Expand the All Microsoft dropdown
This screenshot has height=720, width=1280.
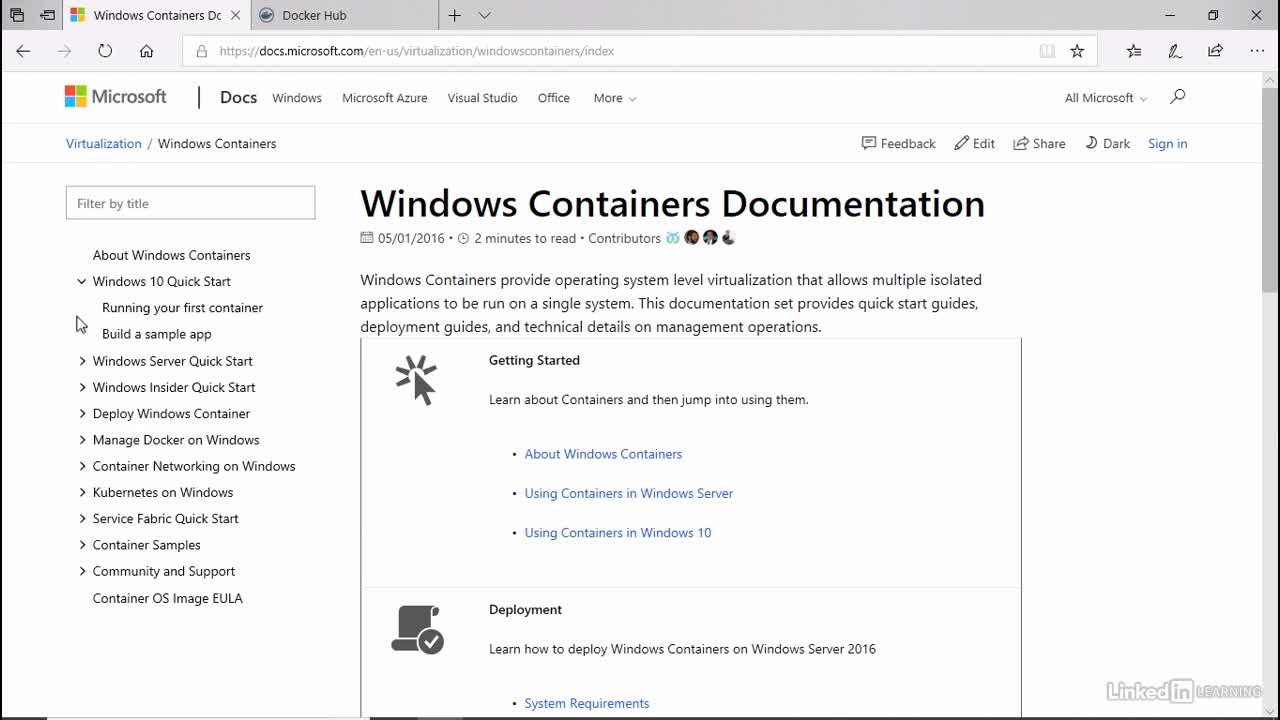(1106, 98)
